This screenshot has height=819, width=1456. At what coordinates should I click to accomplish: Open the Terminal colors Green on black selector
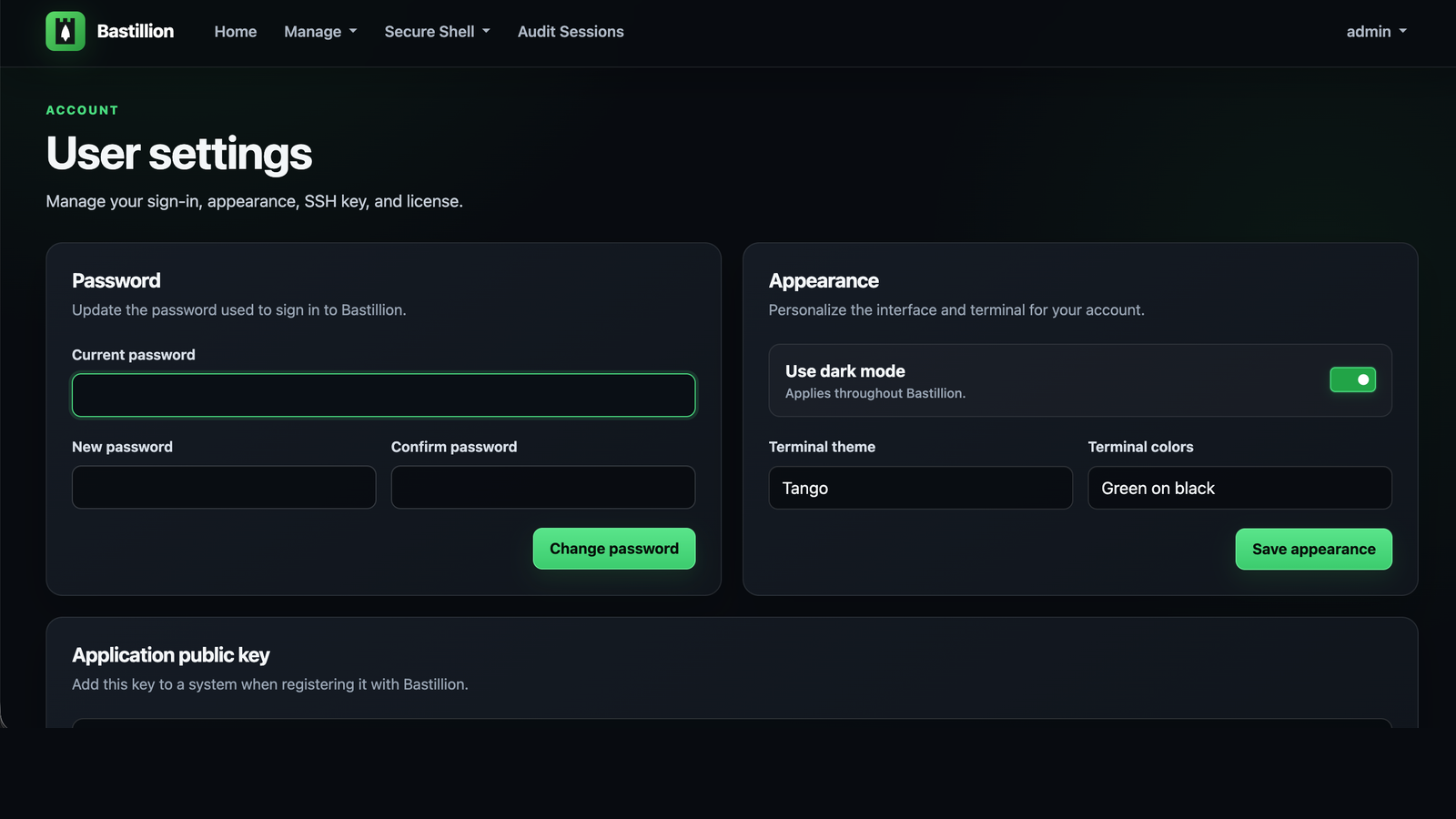(1240, 488)
